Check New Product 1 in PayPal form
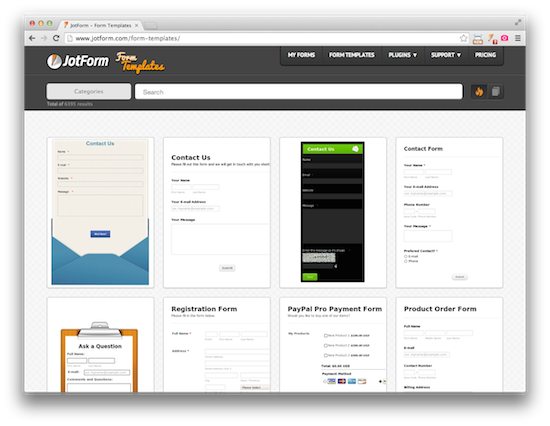This screenshot has height=426, width=550. (x=326, y=335)
